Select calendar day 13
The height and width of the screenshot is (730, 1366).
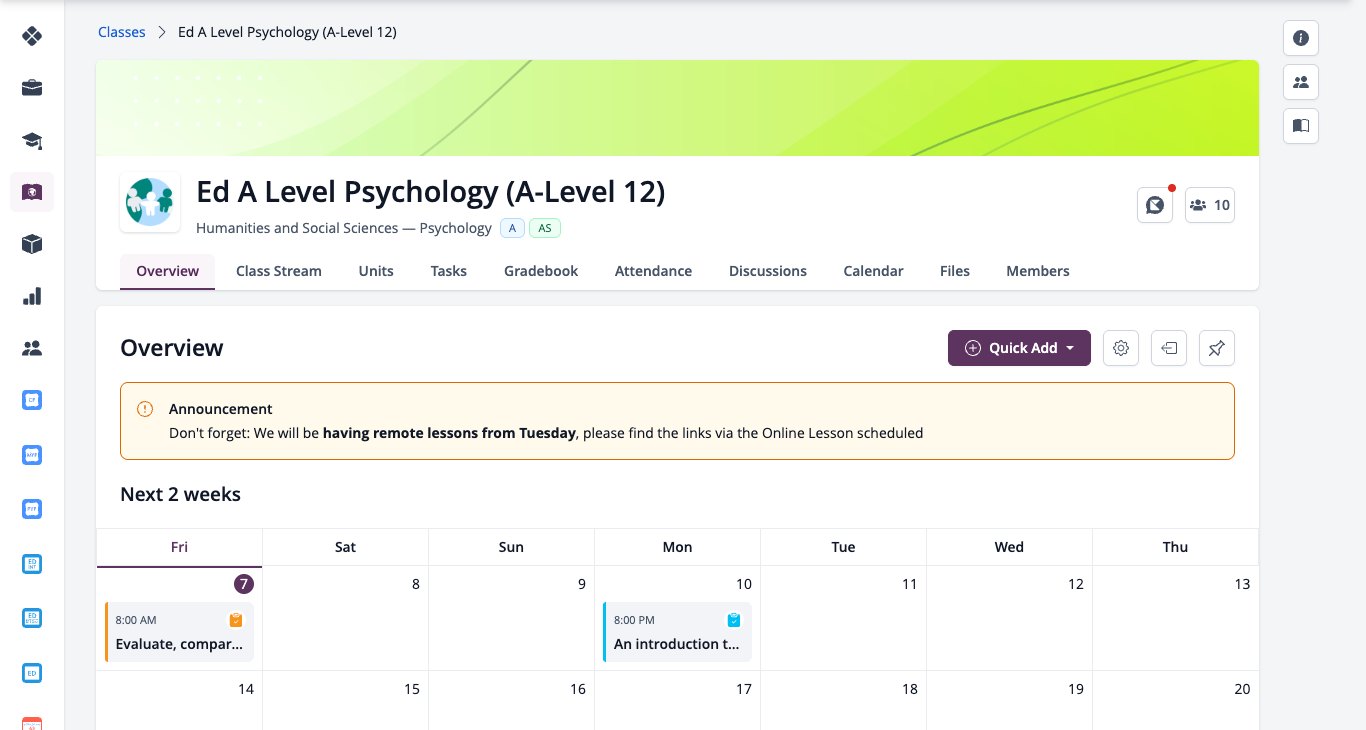(x=1242, y=584)
